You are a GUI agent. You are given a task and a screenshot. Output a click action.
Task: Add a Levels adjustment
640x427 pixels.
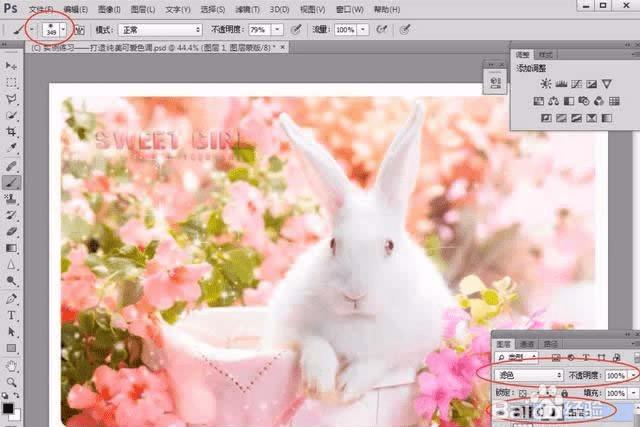561,84
